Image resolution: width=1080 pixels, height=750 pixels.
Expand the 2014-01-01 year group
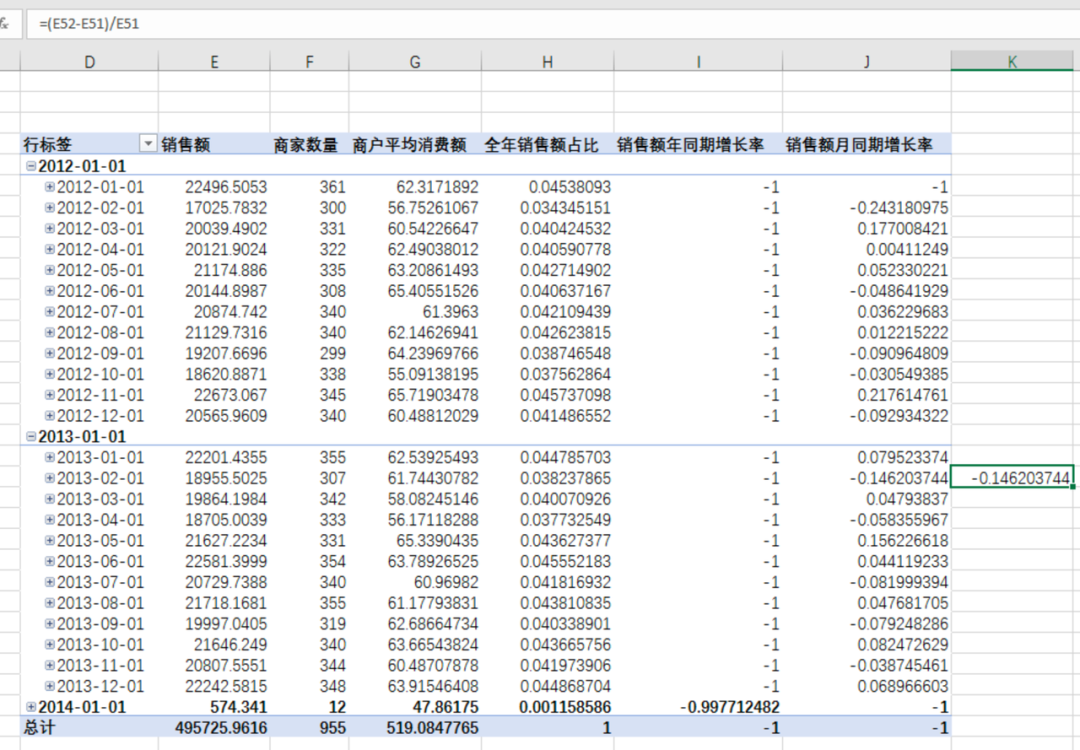[x=31, y=707]
